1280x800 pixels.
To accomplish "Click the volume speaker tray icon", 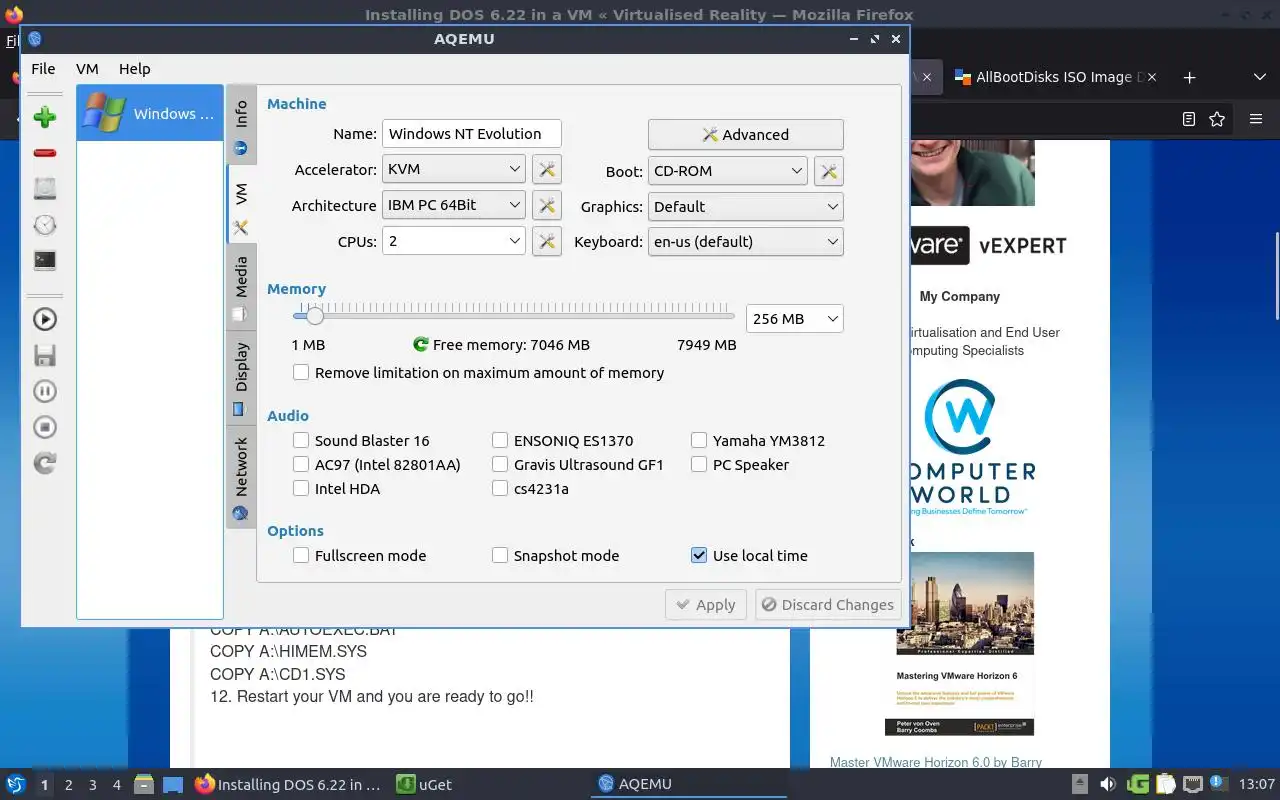I will point(1108,784).
